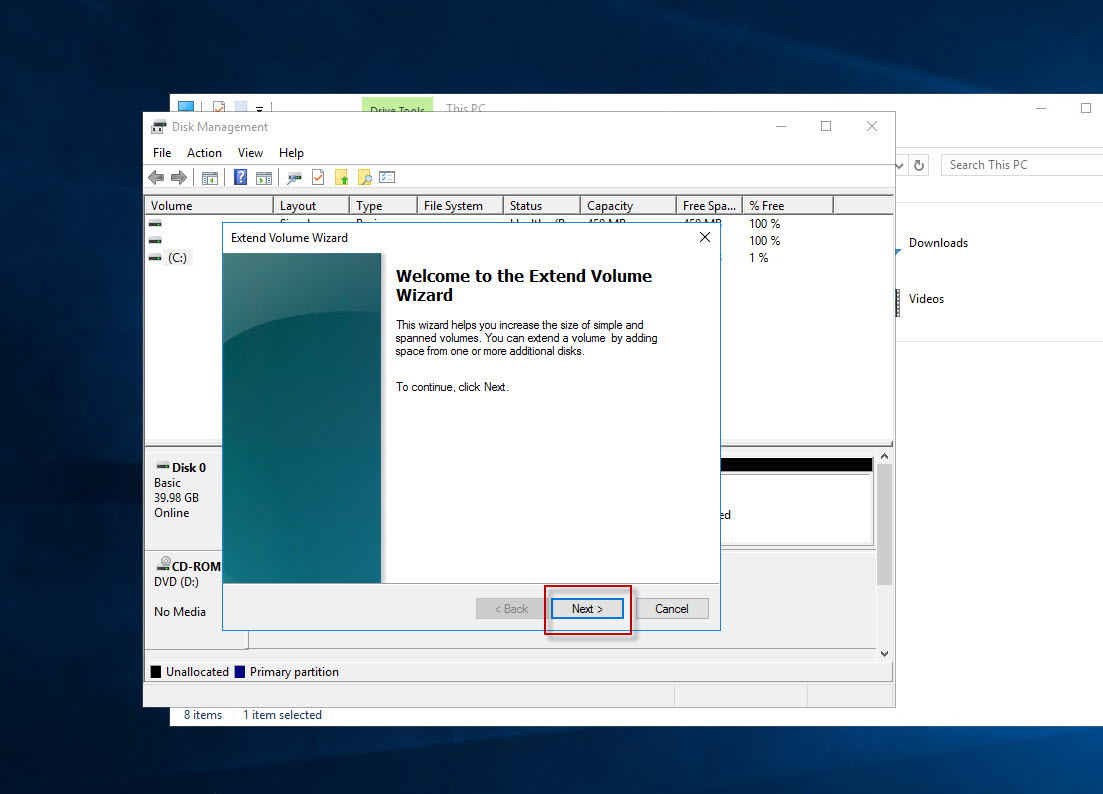Toggle the Show/Hide Action Pane icon
1103x794 pixels.
263,178
